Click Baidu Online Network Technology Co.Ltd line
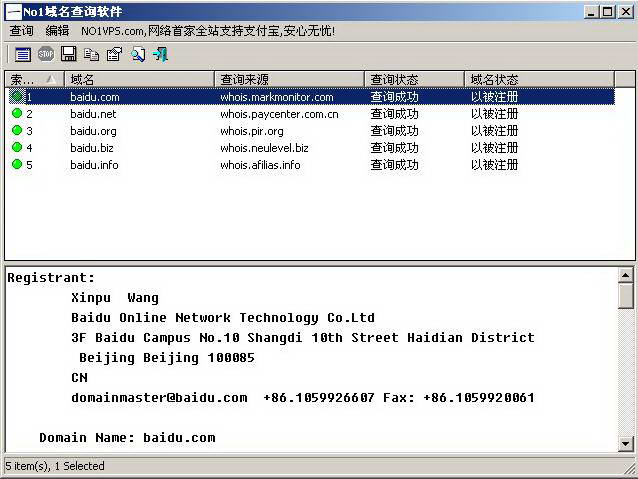The width and height of the screenshot is (638, 479). click(223, 318)
